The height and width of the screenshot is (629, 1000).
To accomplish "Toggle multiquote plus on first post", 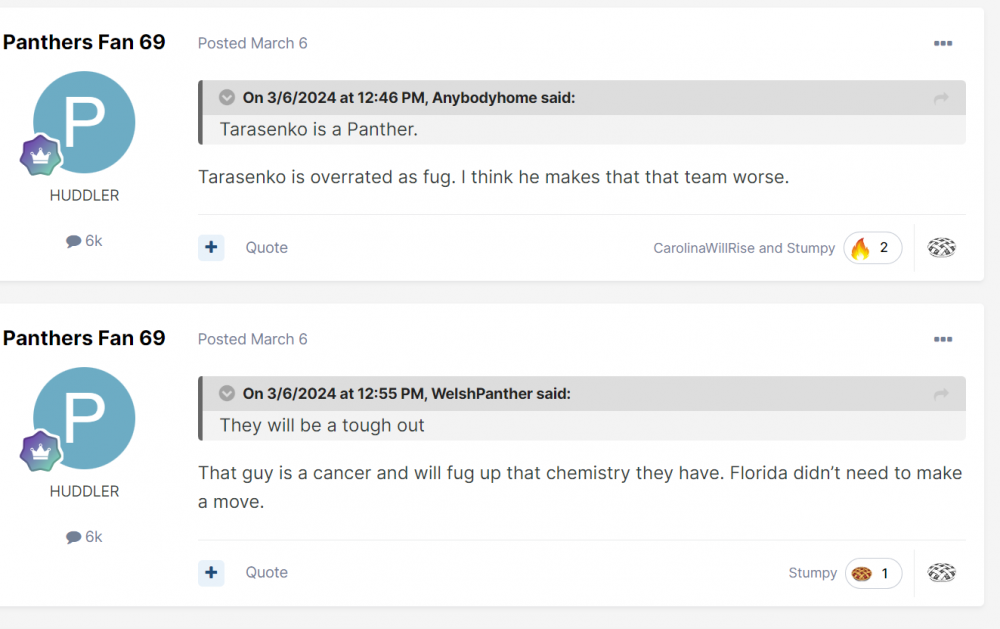I will 211,248.
